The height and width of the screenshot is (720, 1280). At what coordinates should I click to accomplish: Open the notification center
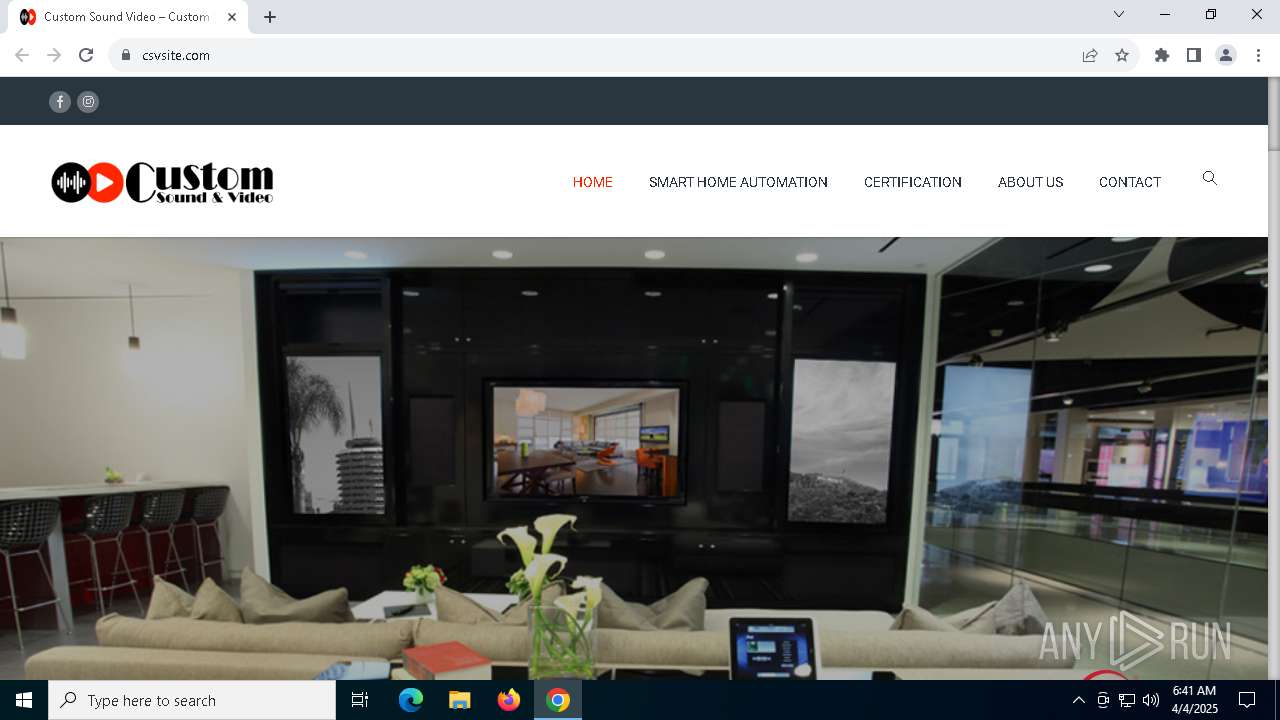(1247, 700)
